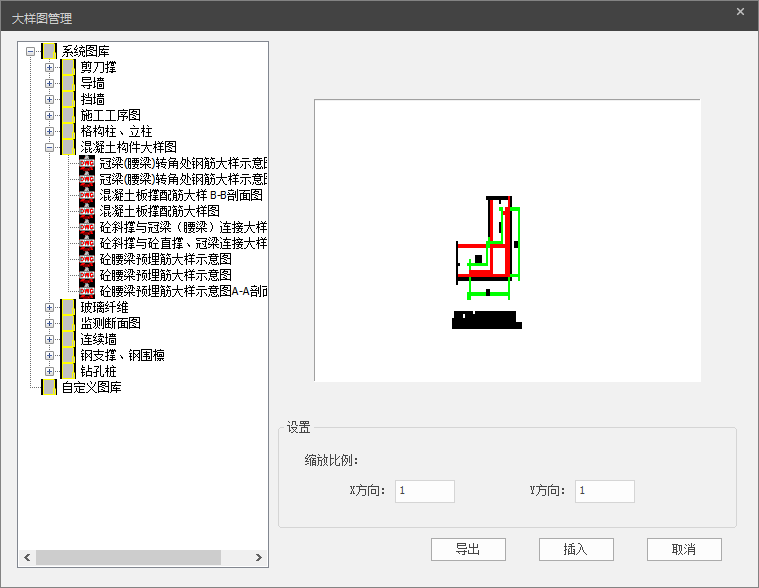
Task: Click the 玻璃纤维 folder icon
Action: pyautogui.click(x=68, y=307)
